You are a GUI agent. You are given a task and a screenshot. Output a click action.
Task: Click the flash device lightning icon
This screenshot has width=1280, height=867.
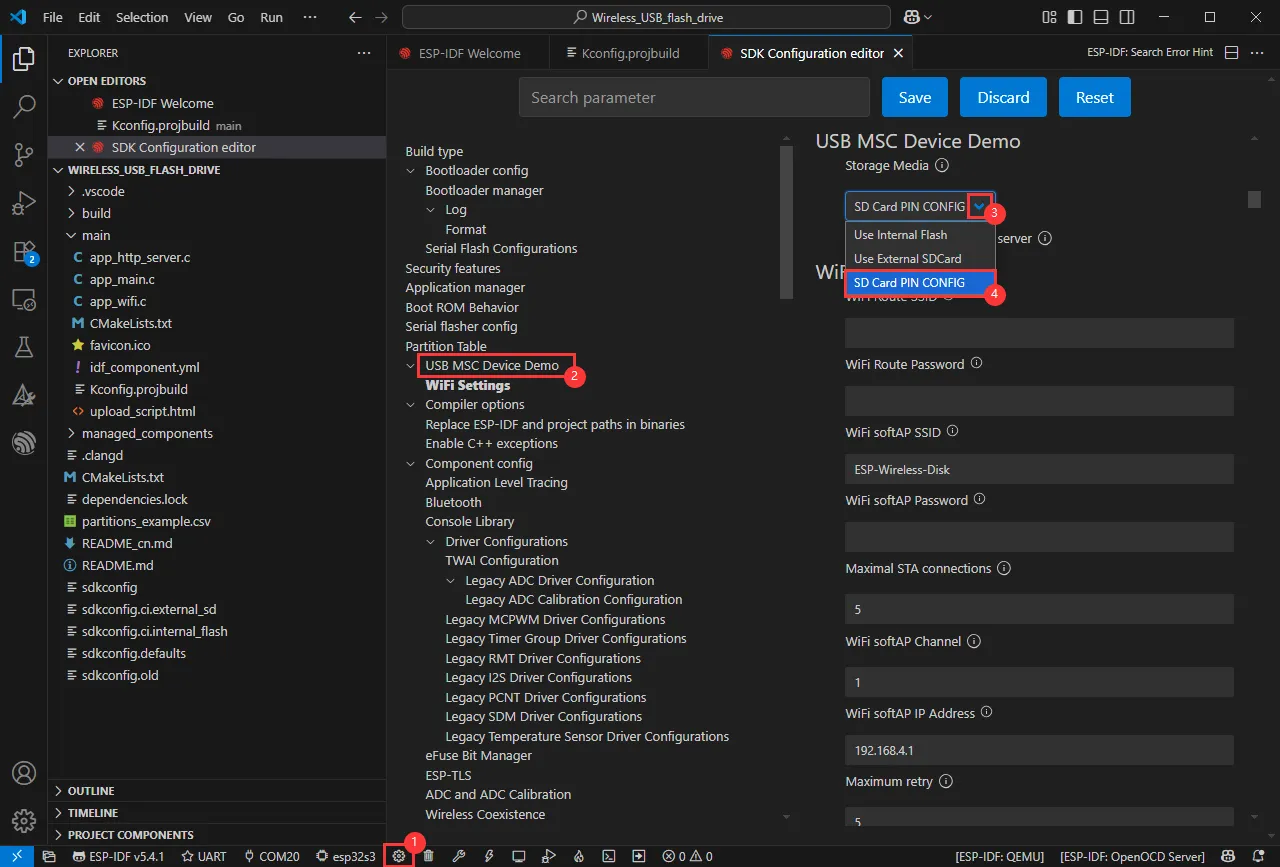click(x=489, y=856)
